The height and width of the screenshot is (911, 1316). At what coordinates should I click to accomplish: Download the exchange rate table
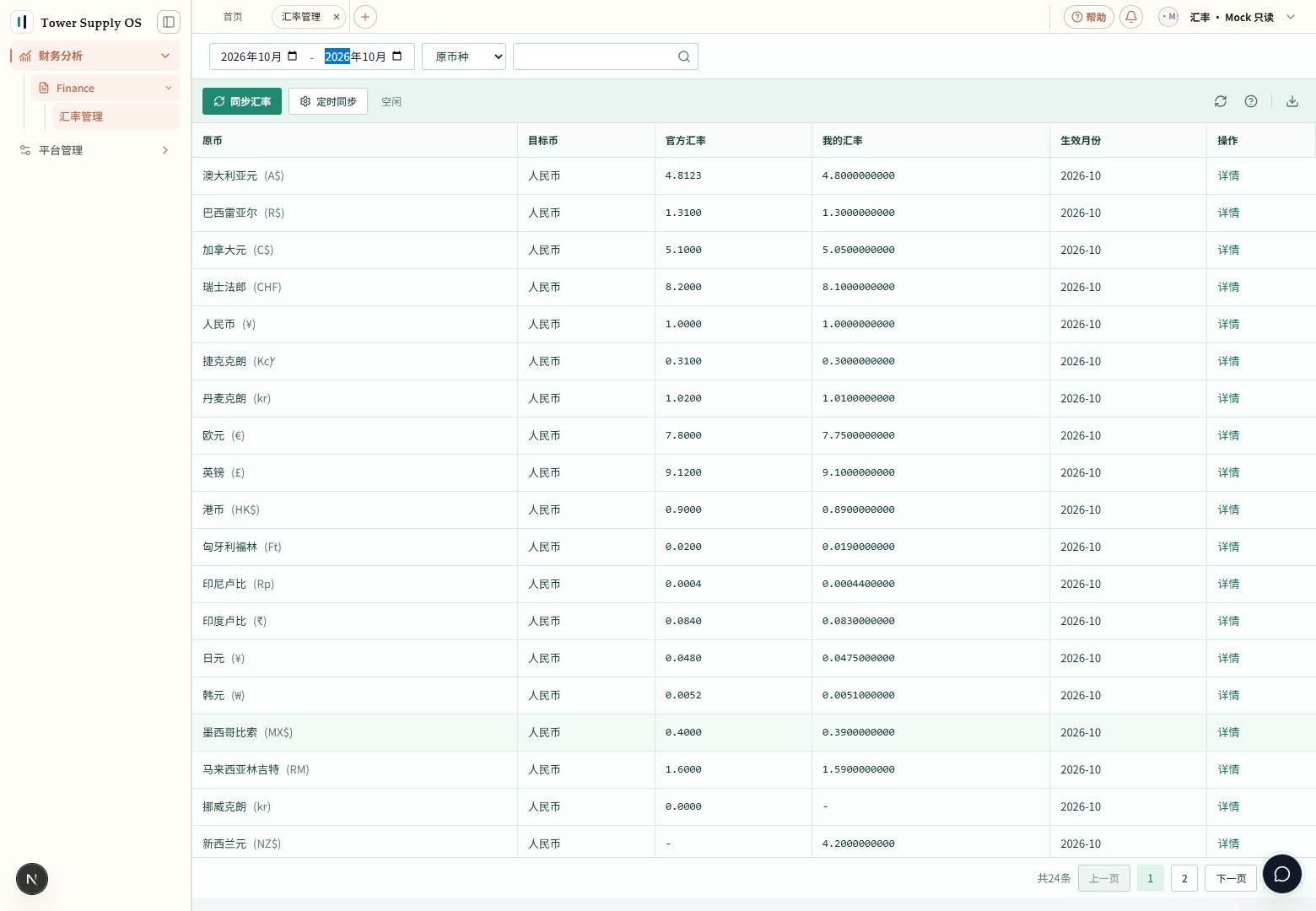click(x=1292, y=101)
